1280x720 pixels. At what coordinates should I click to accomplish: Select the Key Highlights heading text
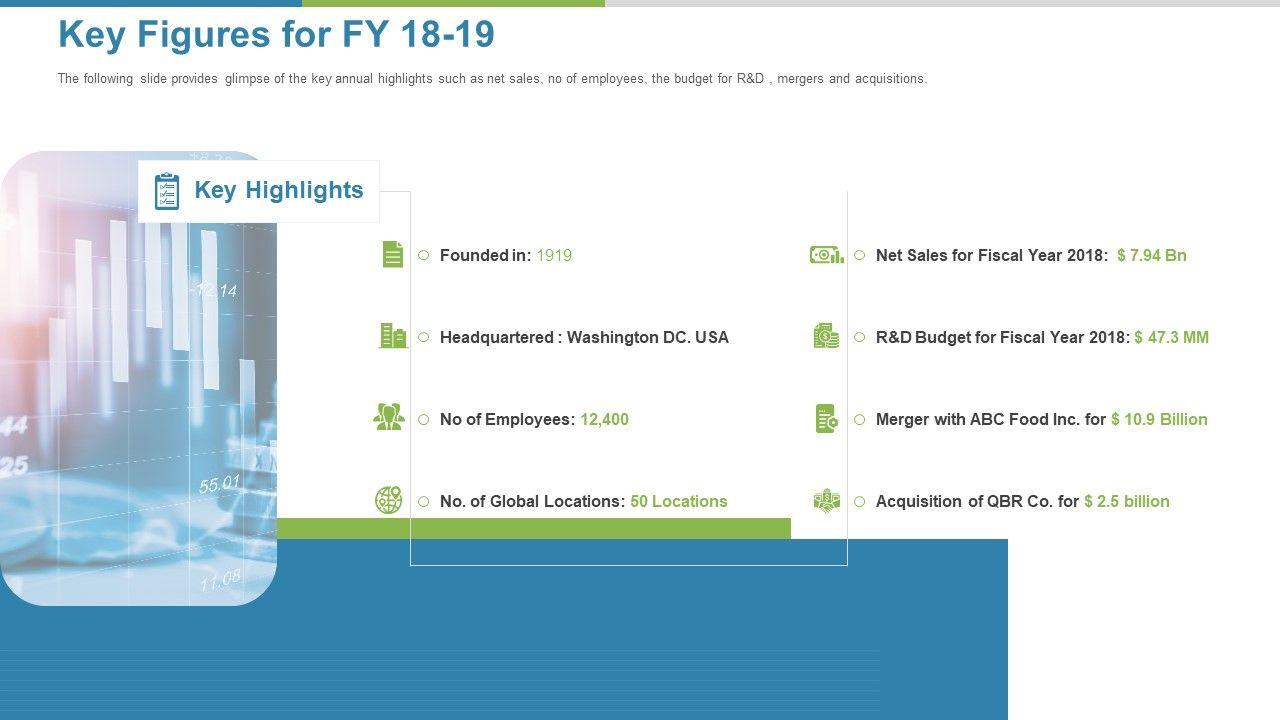pyautogui.click(x=279, y=190)
